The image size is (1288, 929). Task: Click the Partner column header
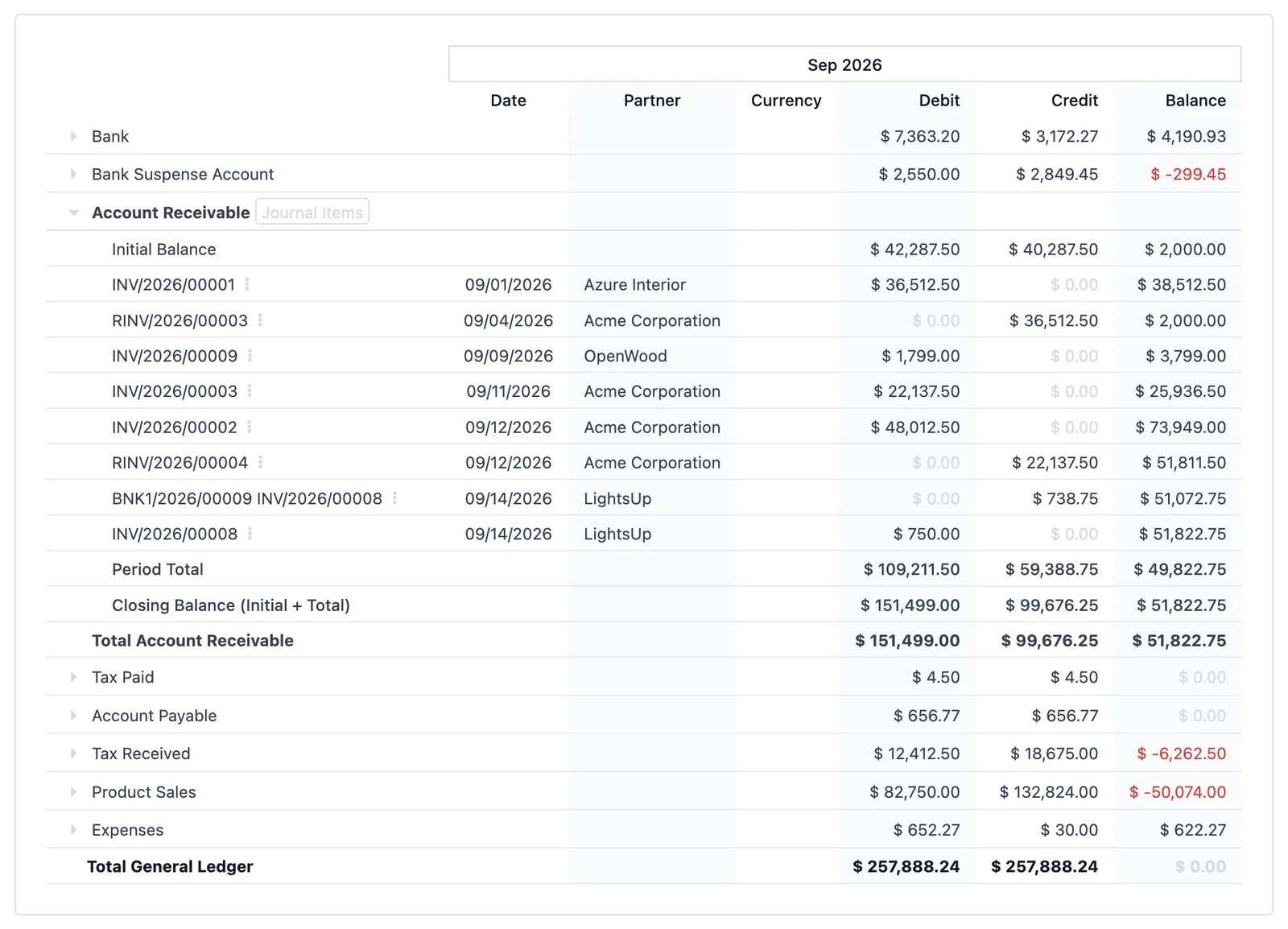coord(652,101)
